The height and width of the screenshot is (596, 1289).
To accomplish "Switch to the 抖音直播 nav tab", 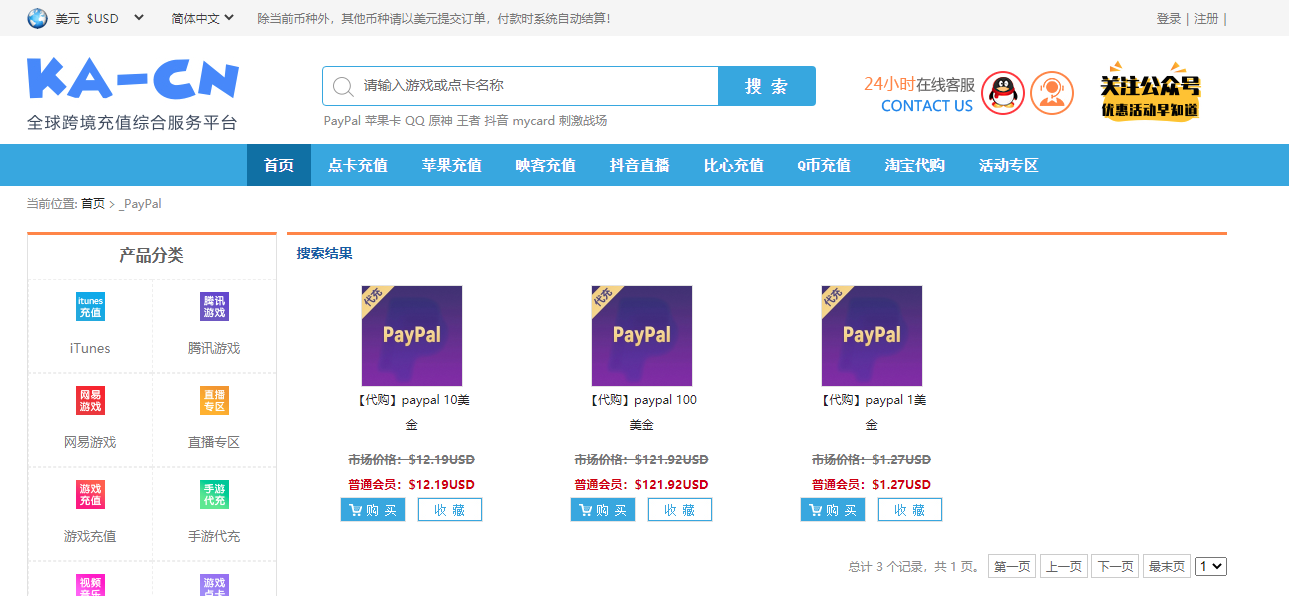I will coord(639,165).
